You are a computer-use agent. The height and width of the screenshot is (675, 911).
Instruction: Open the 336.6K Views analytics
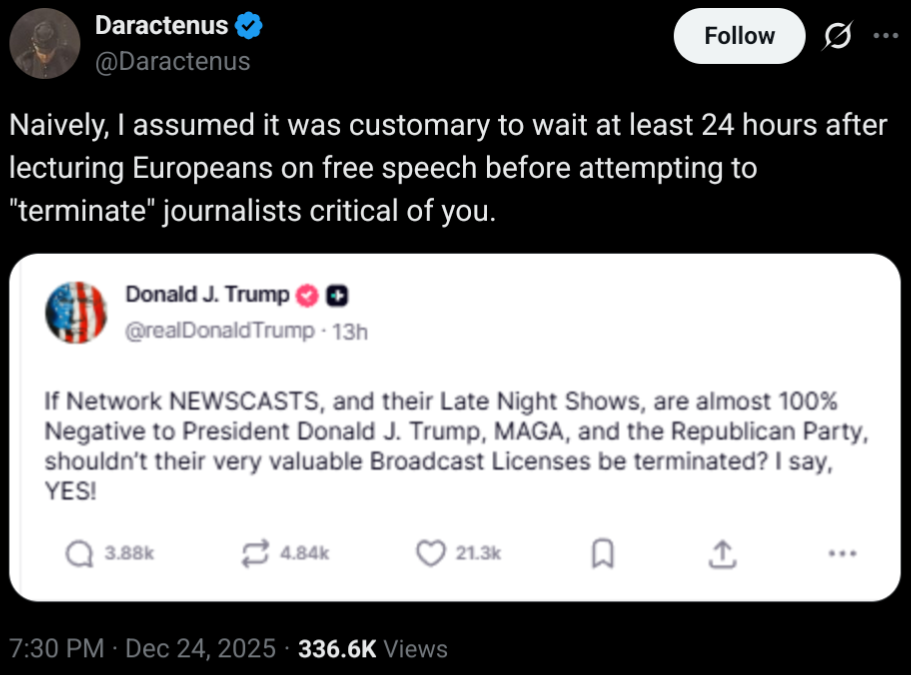tap(373, 648)
